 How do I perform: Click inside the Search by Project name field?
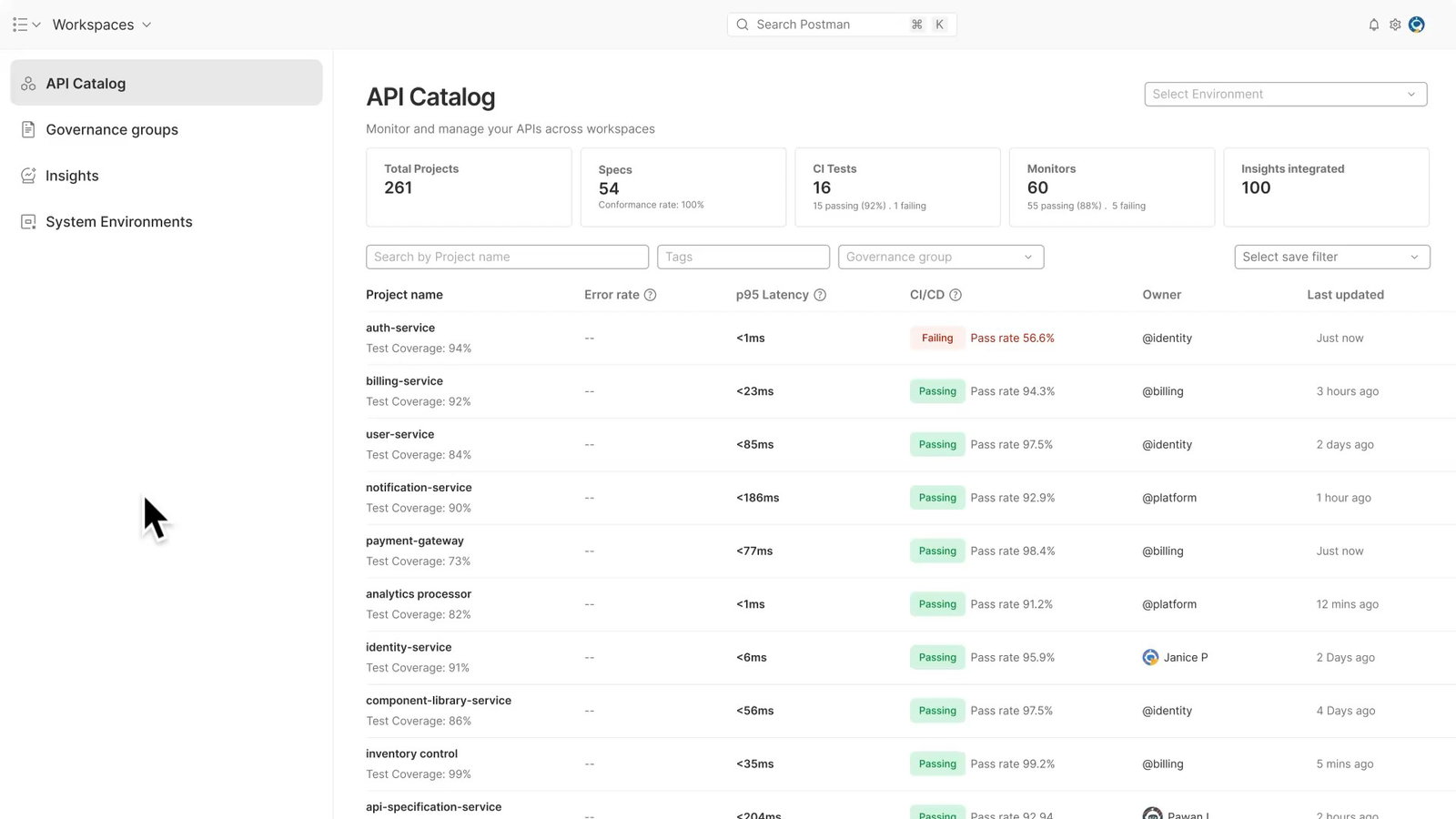[506, 257]
